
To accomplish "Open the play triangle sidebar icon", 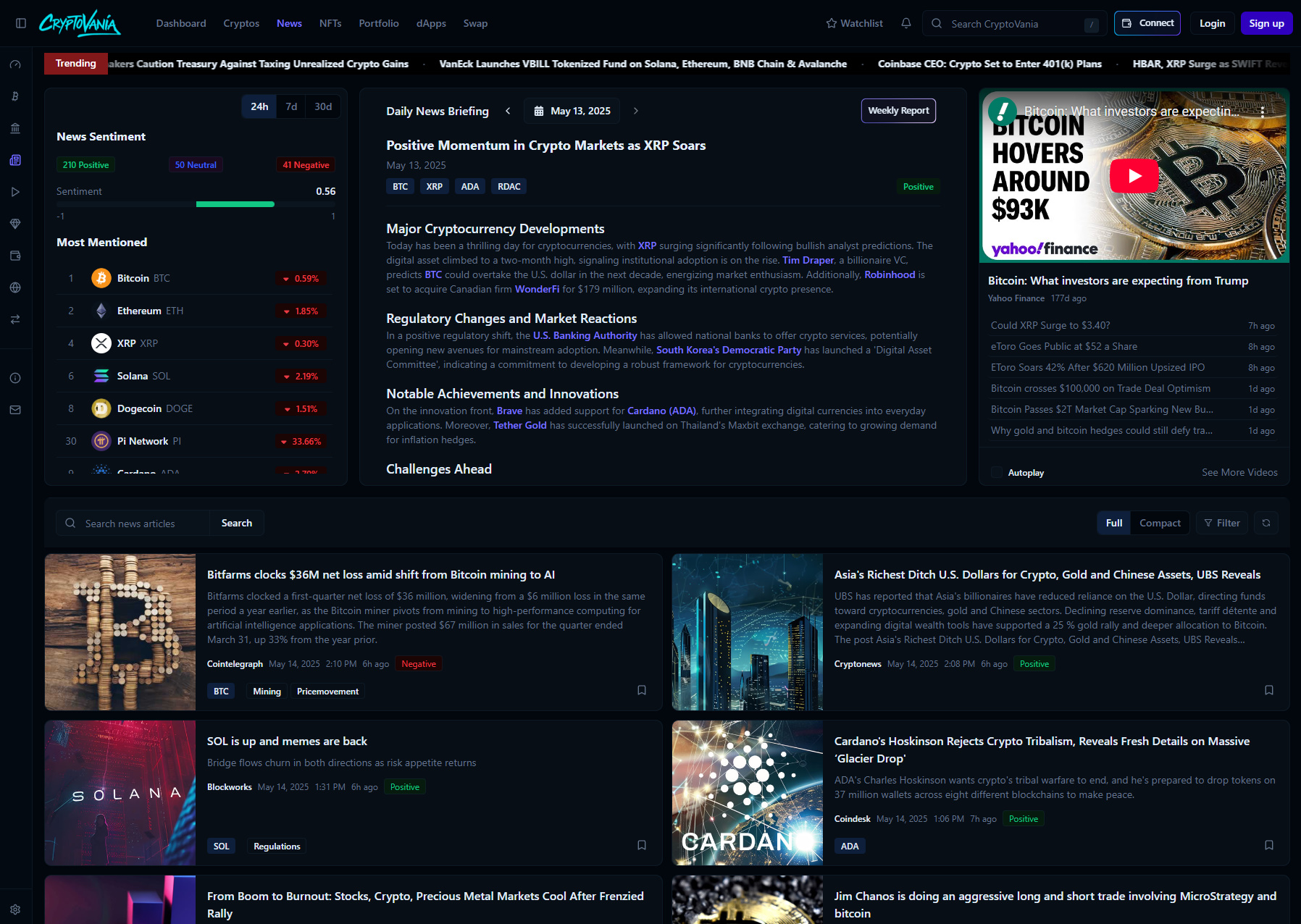I will [15, 192].
